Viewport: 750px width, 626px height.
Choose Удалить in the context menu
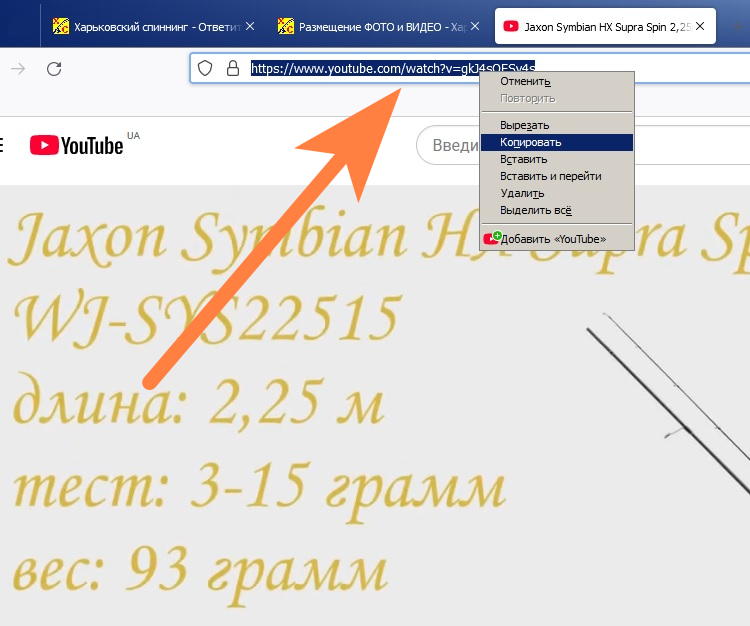[x=557, y=193]
